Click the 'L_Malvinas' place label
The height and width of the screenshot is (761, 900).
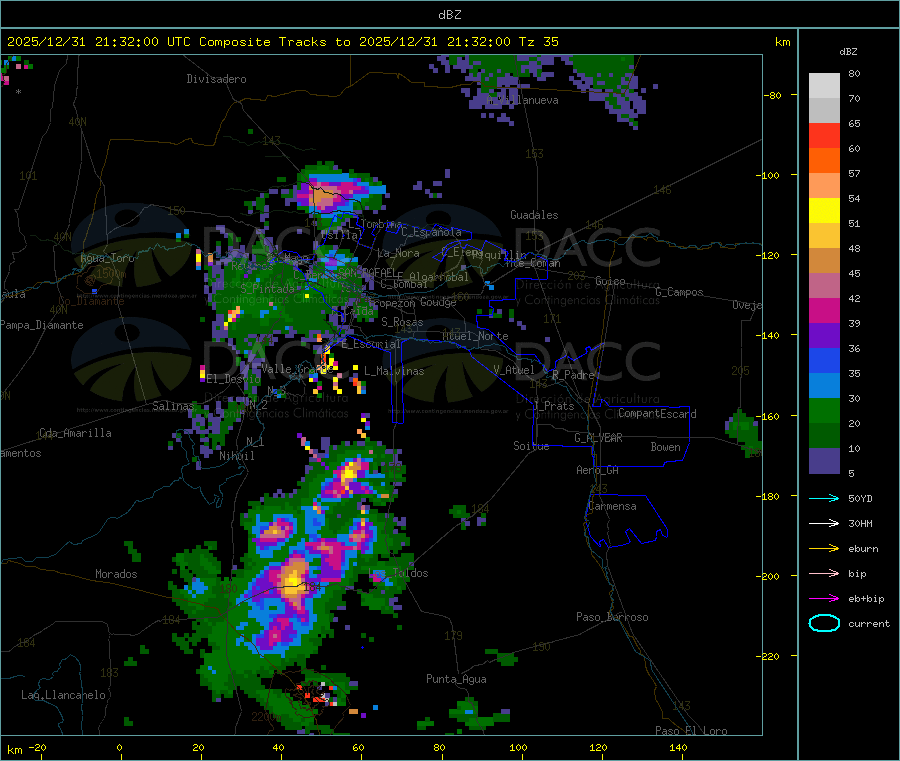[x=394, y=371]
